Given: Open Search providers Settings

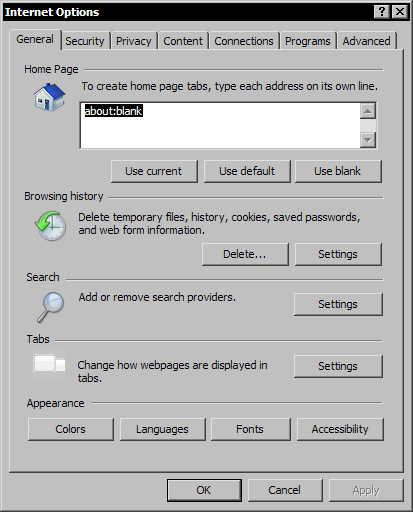Looking at the screenshot, I should [338, 304].
